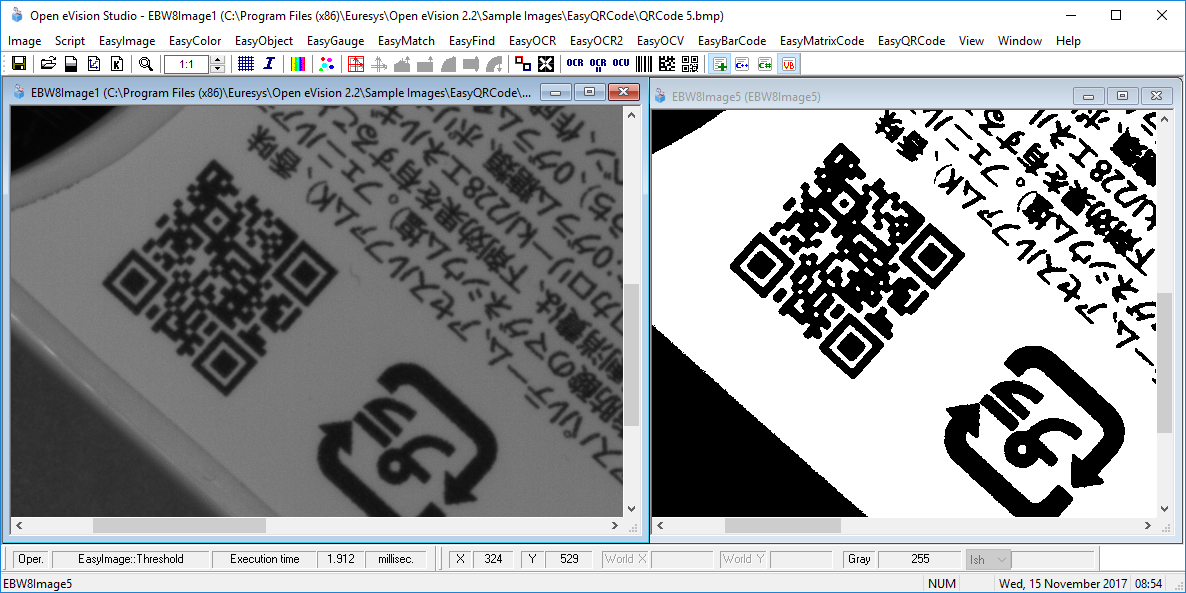This screenshot has width=1186, height=593.
Task: Click the colored dots EasyColor icon
Action: tap(326, 64)
